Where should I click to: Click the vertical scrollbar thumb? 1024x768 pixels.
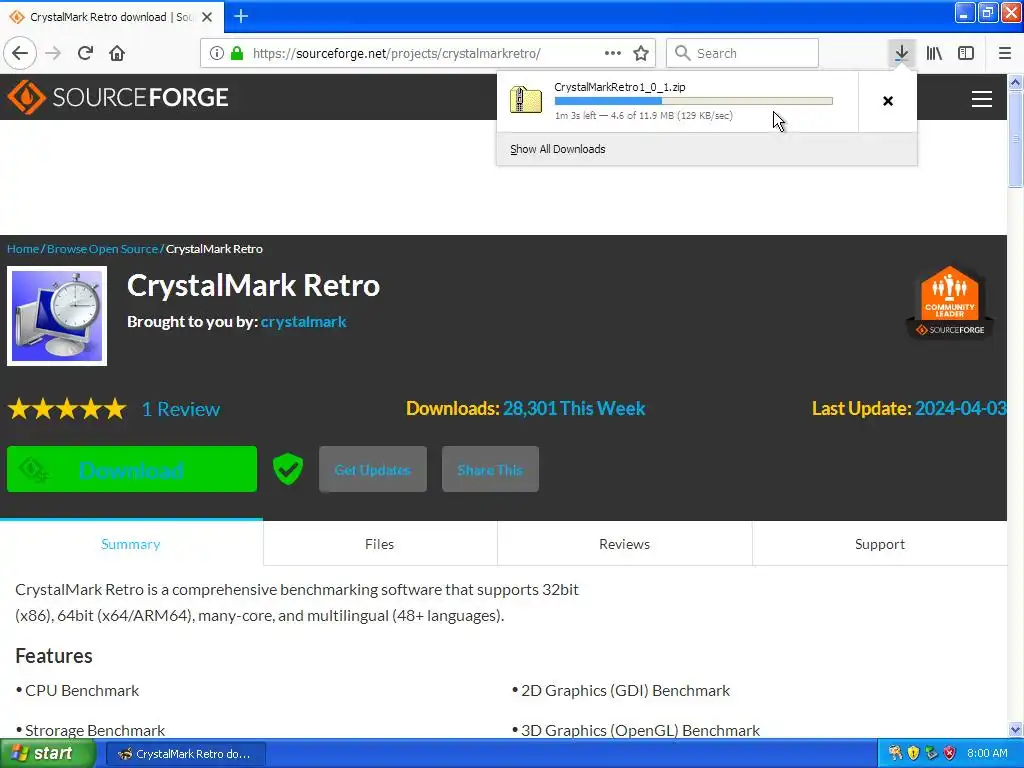[1016, 138]
